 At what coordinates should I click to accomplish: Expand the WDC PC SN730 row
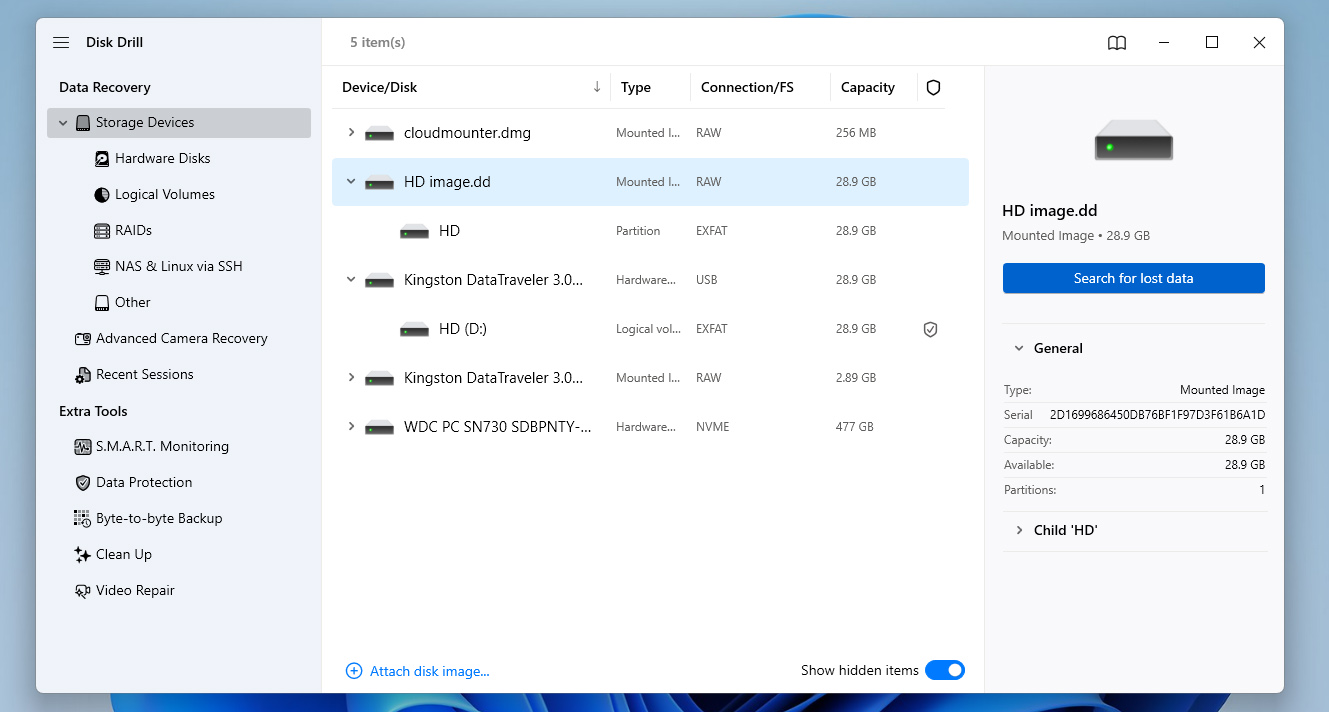(351, 427)
